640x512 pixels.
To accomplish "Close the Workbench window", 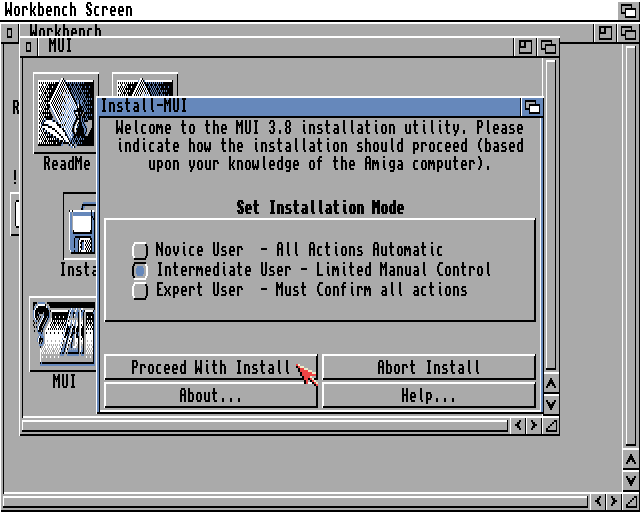I will [x=10, y=33].
